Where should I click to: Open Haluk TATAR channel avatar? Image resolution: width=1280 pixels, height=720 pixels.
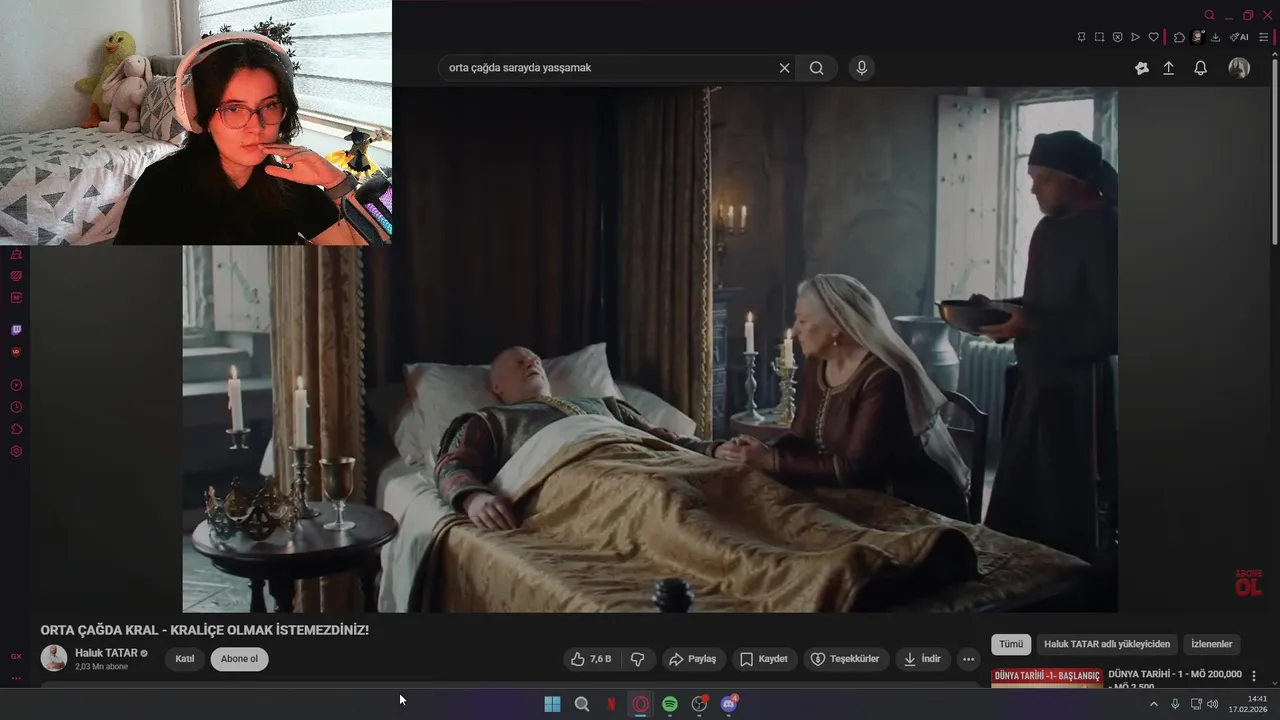click(x=54, y=659)
